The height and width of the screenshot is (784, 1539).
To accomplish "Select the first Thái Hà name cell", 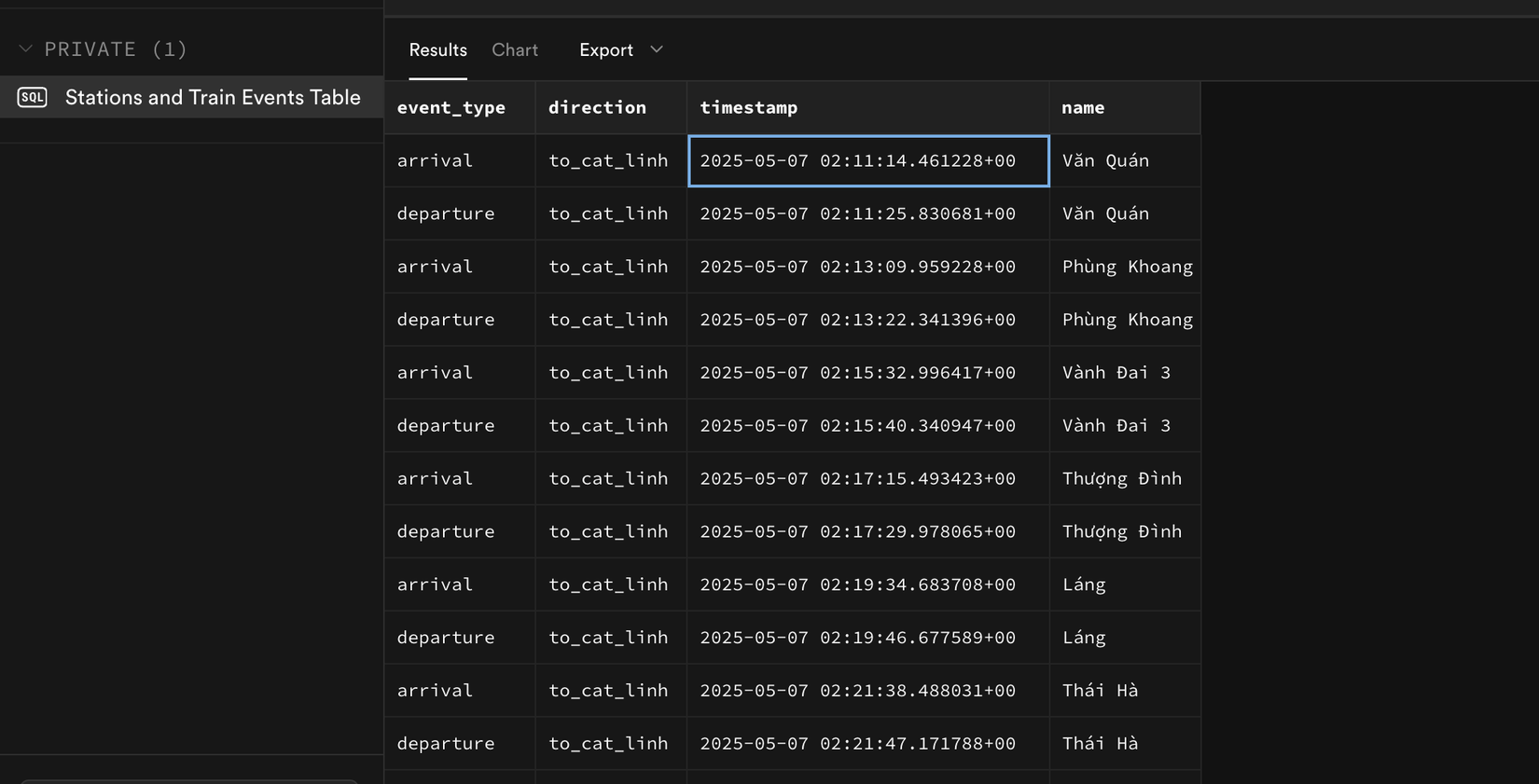I will (x=1101, y=691).
